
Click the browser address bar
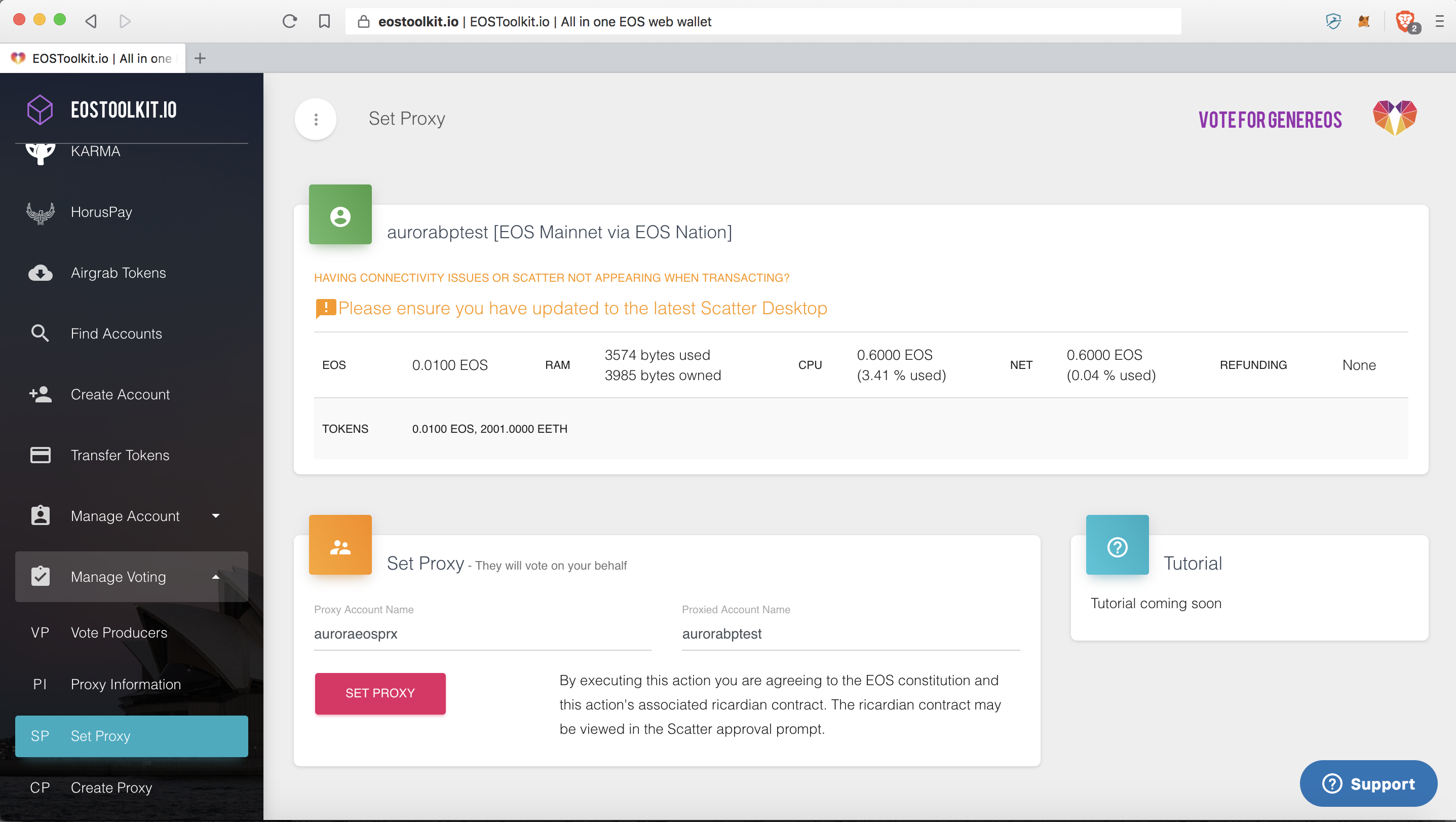[763, 21]
